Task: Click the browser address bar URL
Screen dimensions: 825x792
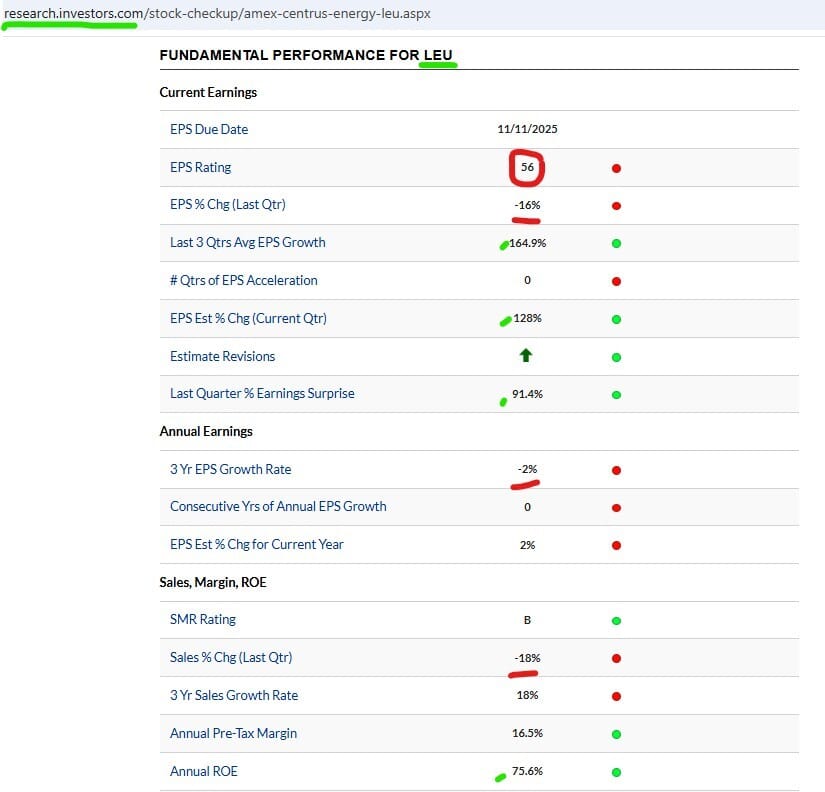Action: (217, 14)
